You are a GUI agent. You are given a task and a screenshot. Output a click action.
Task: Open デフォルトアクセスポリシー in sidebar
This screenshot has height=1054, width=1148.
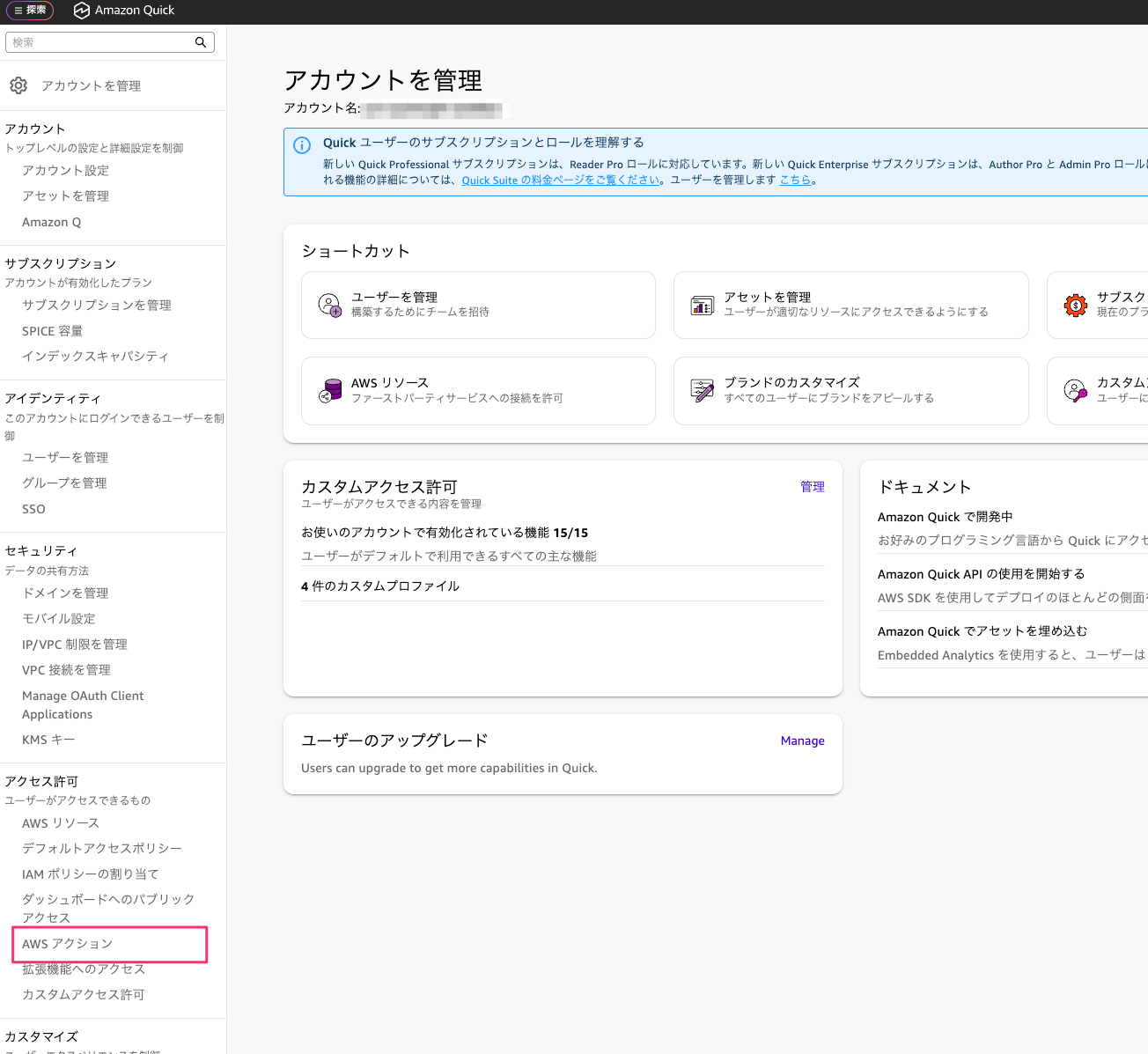coord(102,849)
